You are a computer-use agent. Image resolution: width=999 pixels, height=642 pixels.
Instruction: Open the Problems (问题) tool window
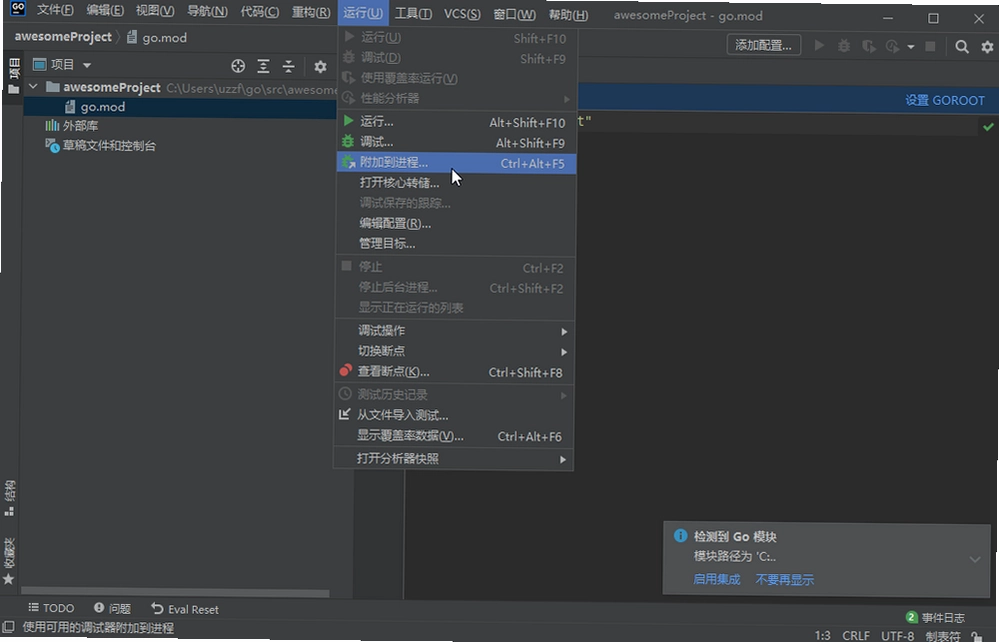pyautogui.click(x=112, y=608)
